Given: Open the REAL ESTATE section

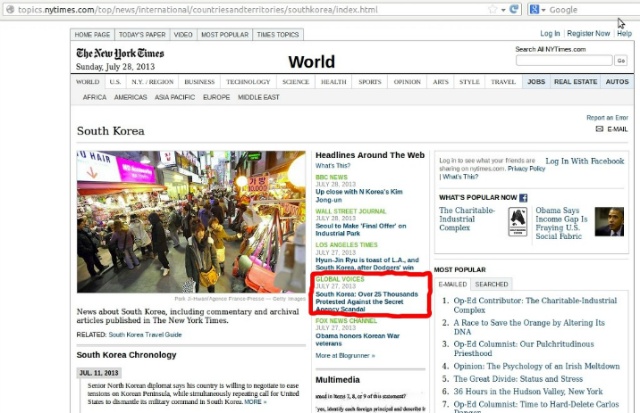Looking at the screenshot, I should (576, 82).
